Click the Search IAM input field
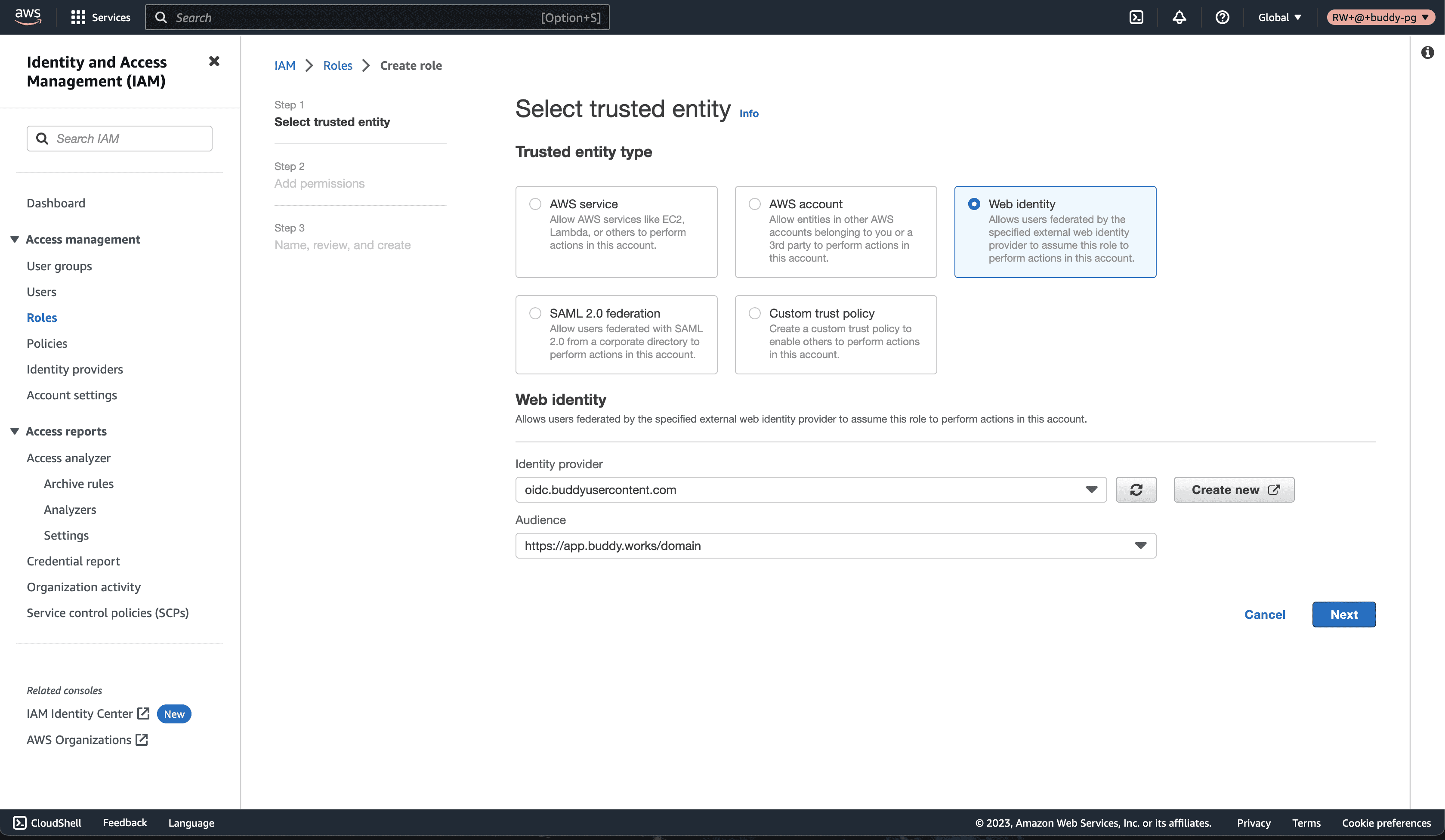Viewport: 1445px width, 840px height. click(119, 138)
